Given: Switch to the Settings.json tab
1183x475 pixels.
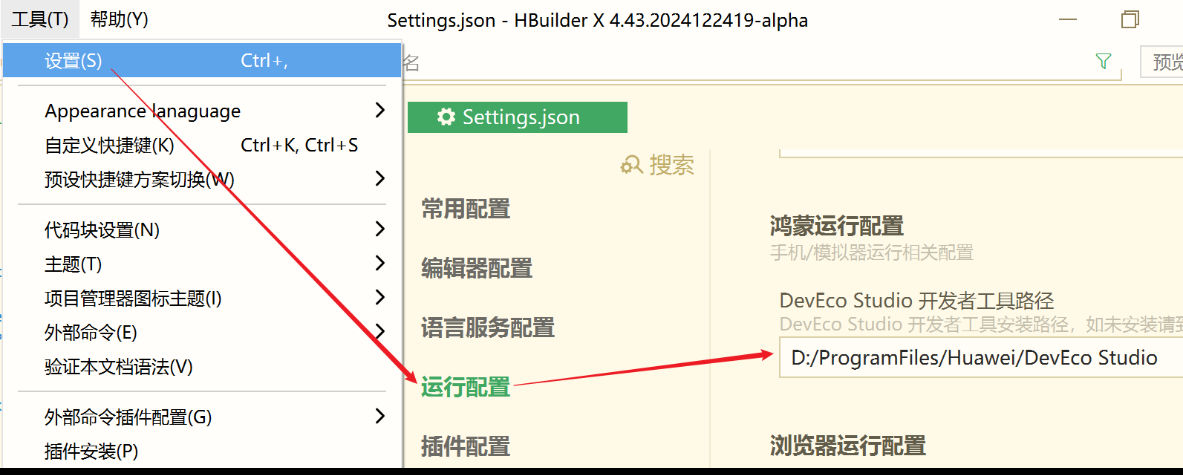Looking at the screenshot, I should coord(518,117).
